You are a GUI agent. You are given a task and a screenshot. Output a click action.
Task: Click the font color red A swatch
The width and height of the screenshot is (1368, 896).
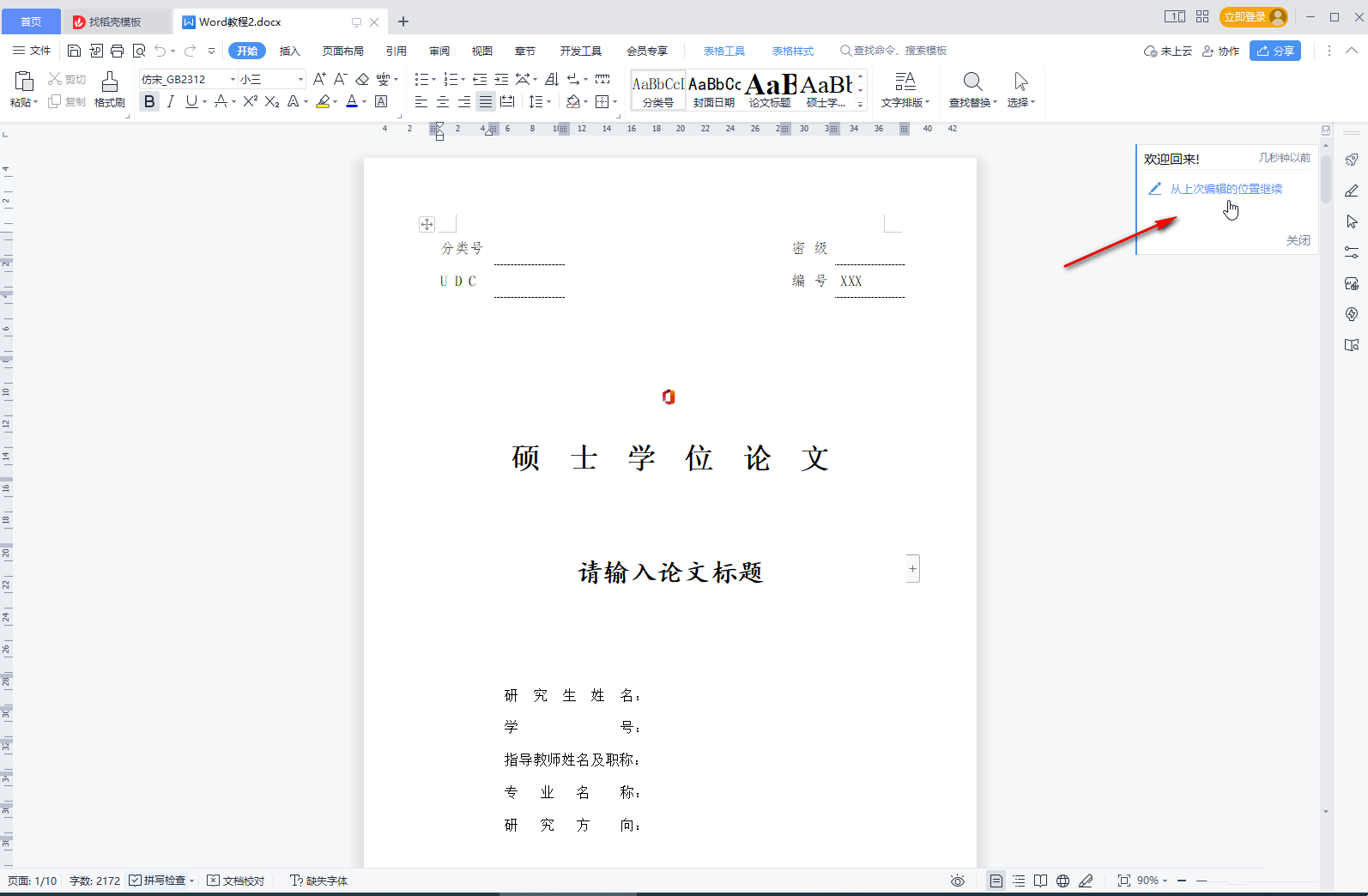coord(351,102)
